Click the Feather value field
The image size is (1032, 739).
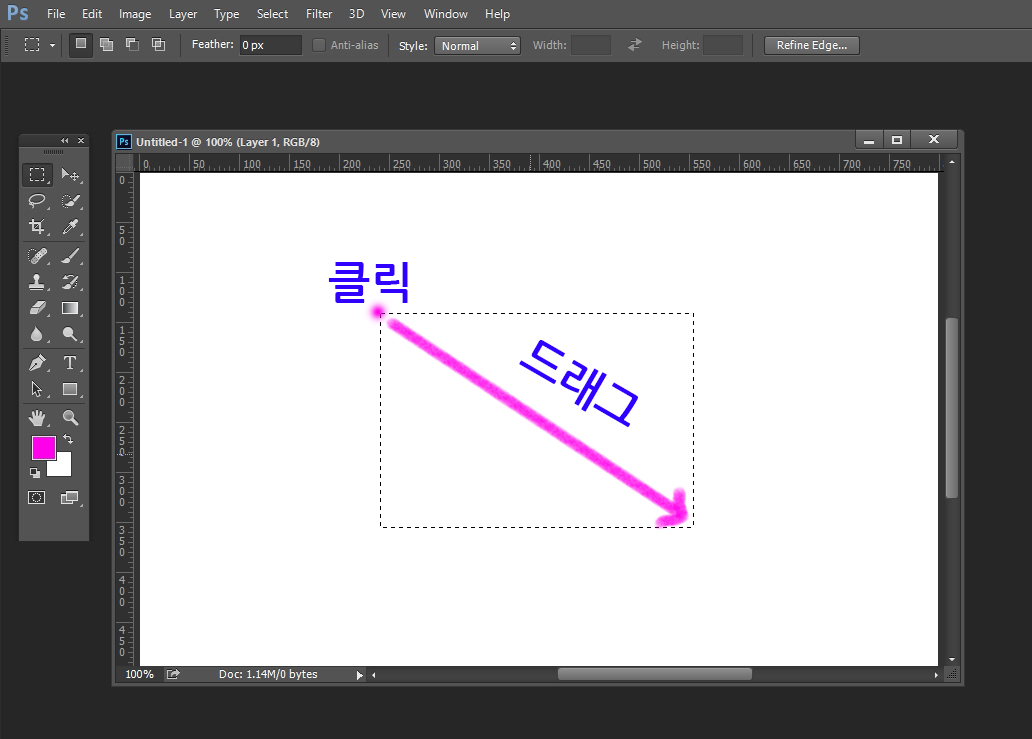[x=271, y=45]
